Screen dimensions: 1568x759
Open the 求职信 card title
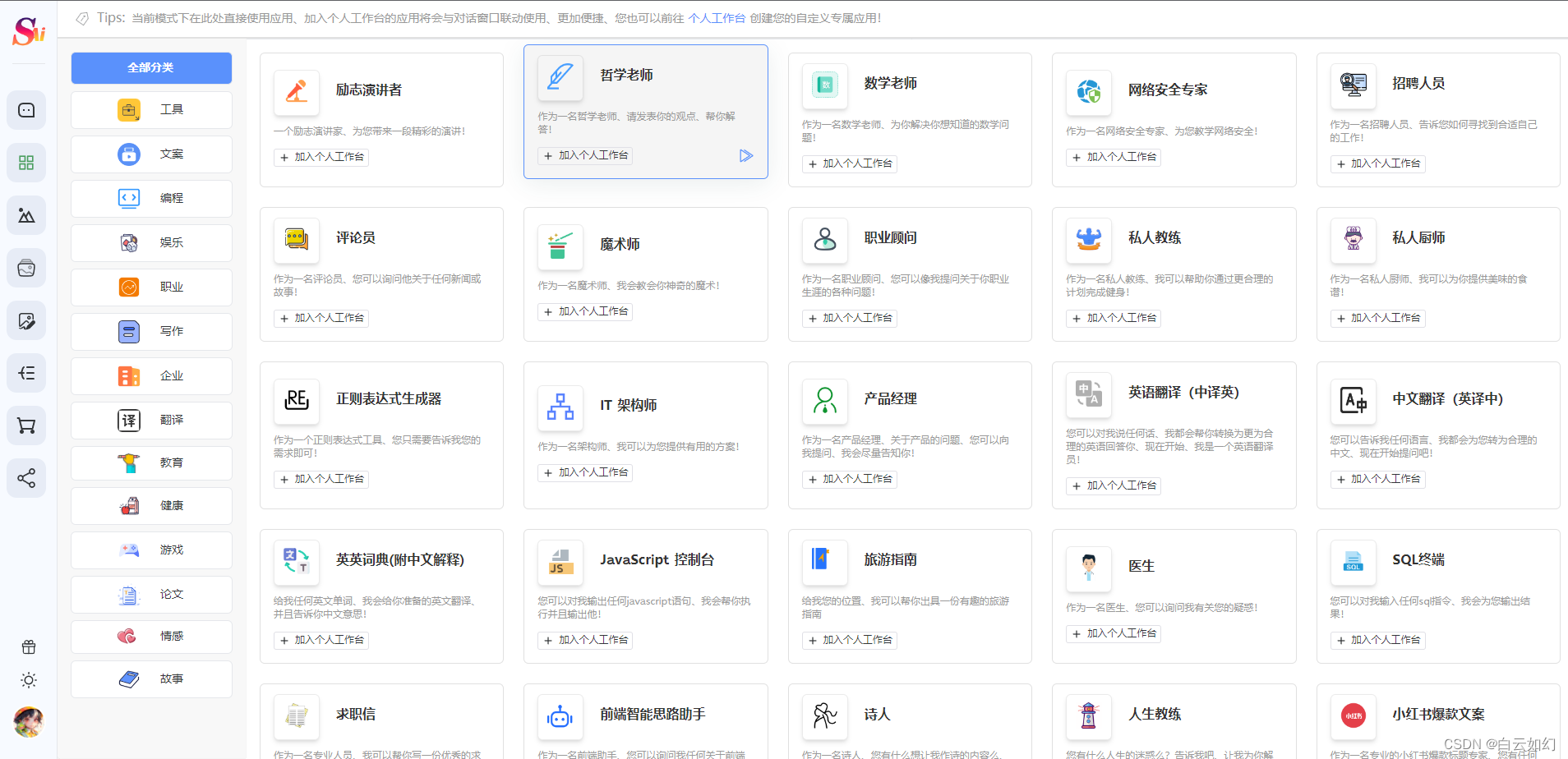356,714
